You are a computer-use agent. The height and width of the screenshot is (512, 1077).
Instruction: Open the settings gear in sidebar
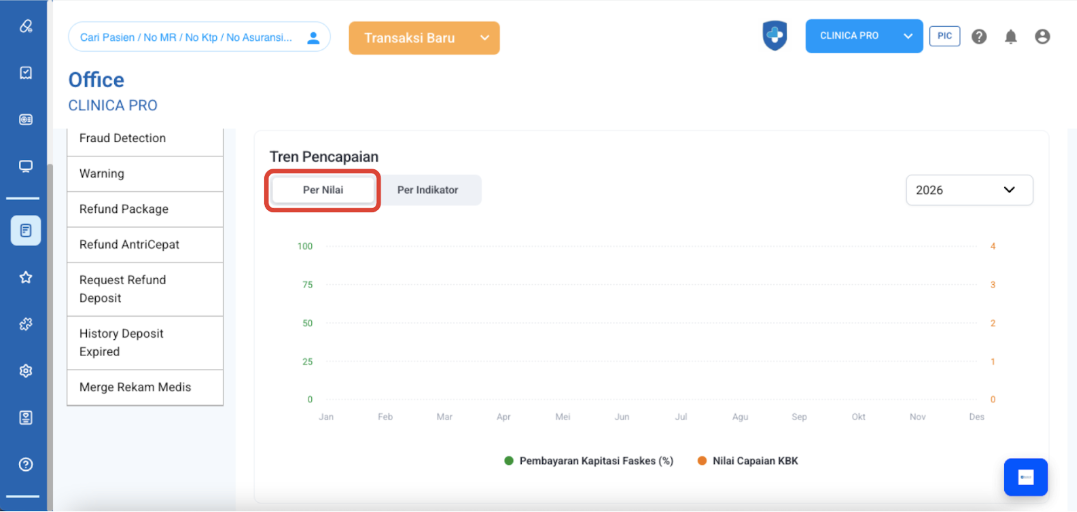pyautogui.click(x=26, y=371)
